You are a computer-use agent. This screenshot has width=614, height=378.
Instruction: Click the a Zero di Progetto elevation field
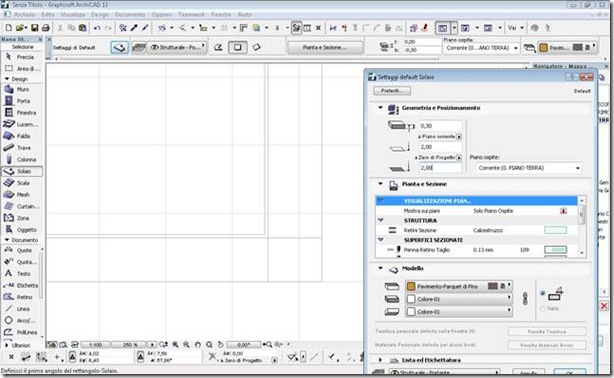441,168
